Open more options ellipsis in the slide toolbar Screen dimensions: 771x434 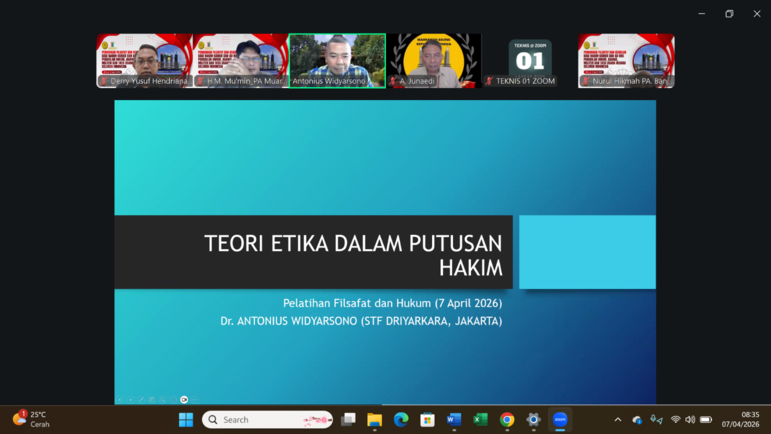195,400
